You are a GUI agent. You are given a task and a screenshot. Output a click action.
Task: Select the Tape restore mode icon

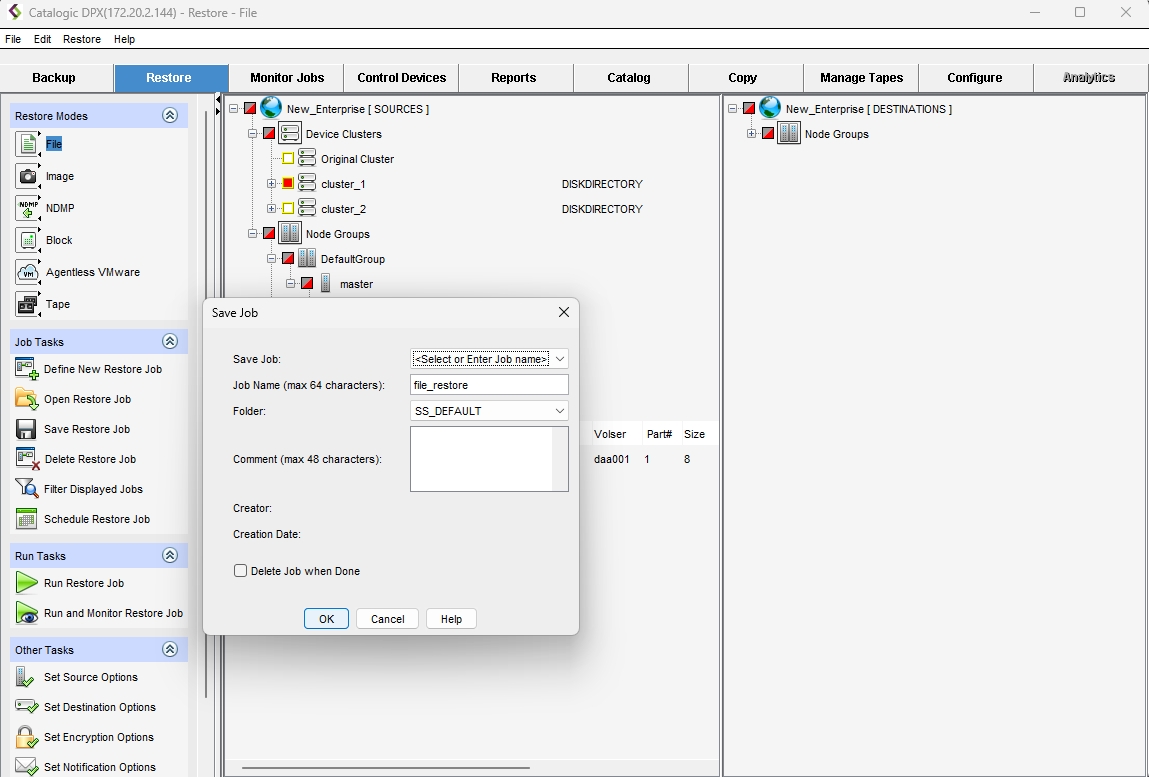[x=28, y=304]
